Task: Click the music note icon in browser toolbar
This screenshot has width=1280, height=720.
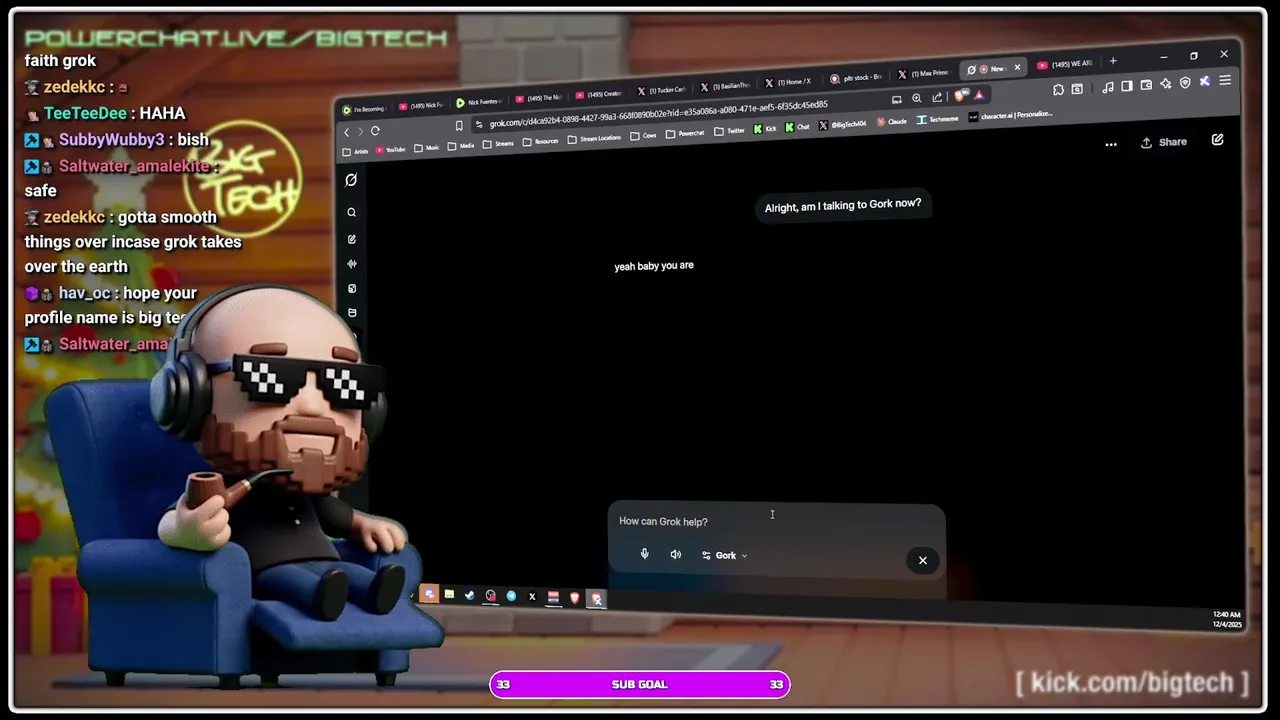Action: pos(1108,87)
